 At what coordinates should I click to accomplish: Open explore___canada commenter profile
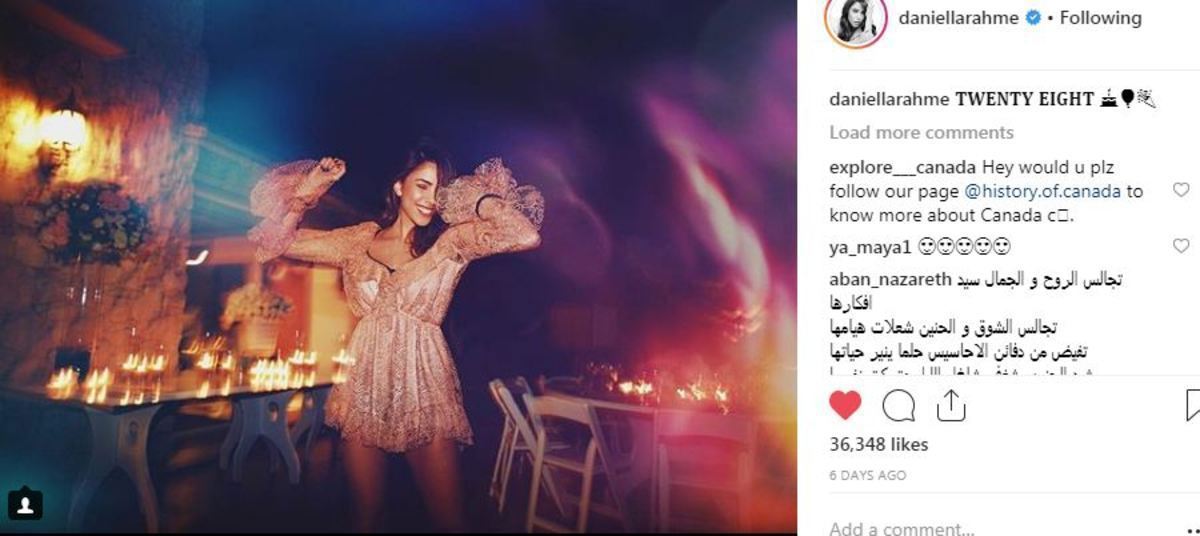click(903, 167)
